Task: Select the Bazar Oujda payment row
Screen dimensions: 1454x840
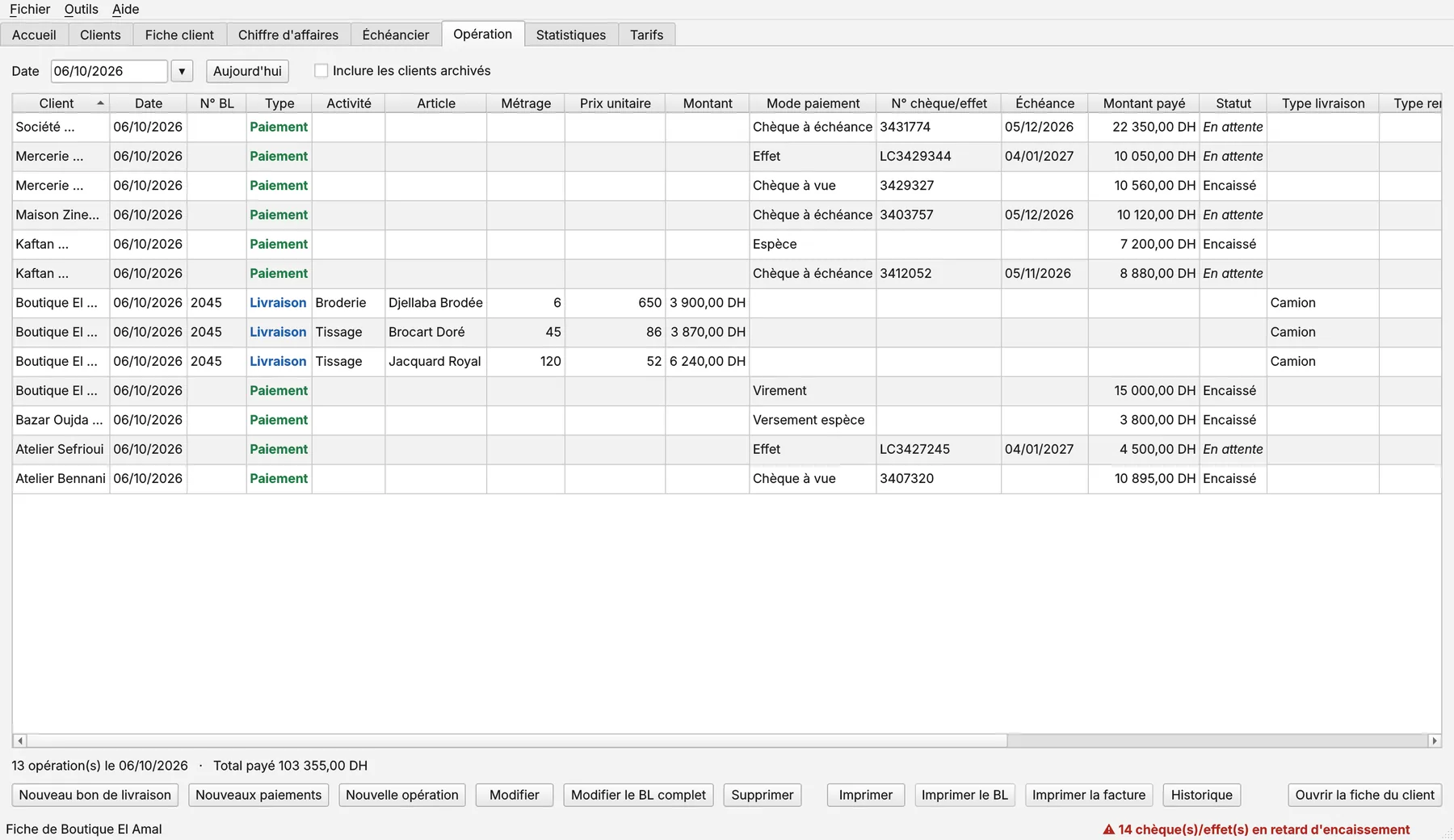Action: (x=727, y=420)
